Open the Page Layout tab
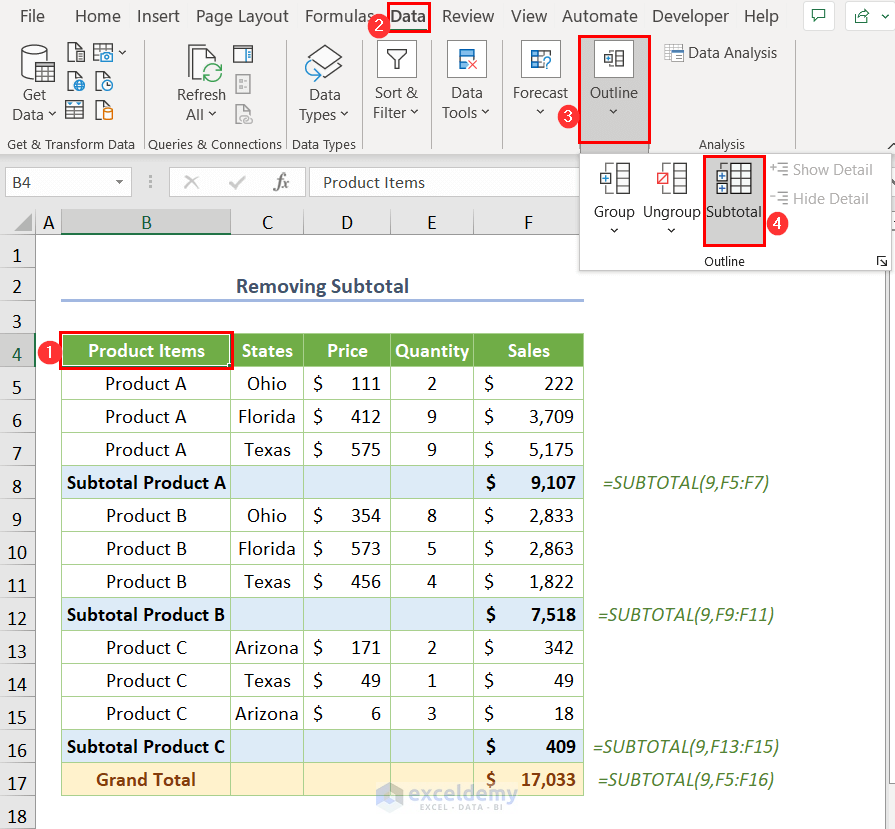The image size is (895, 829). coord(242,17)
